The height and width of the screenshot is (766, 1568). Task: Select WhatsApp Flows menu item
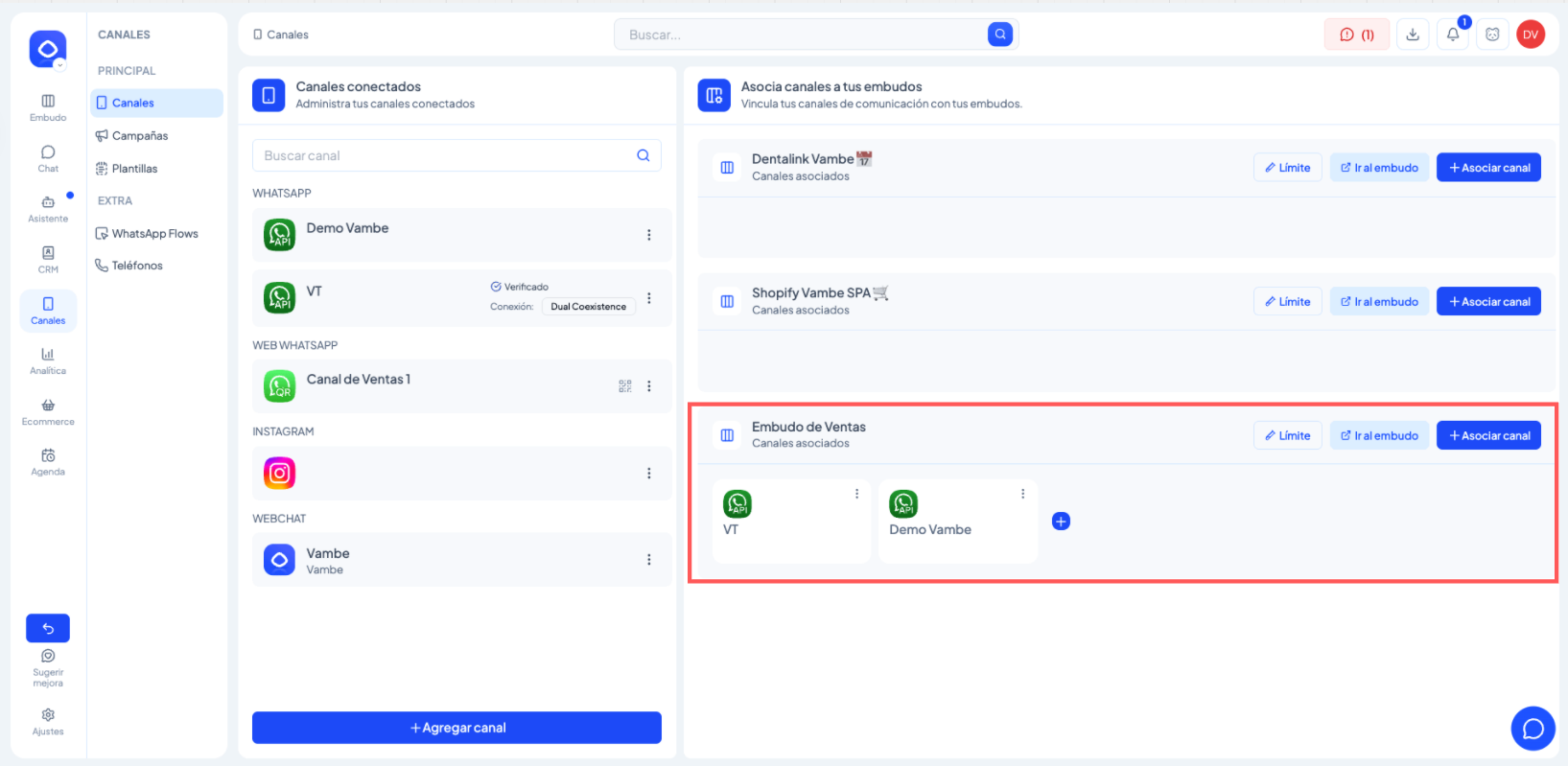tap(154, 234)
